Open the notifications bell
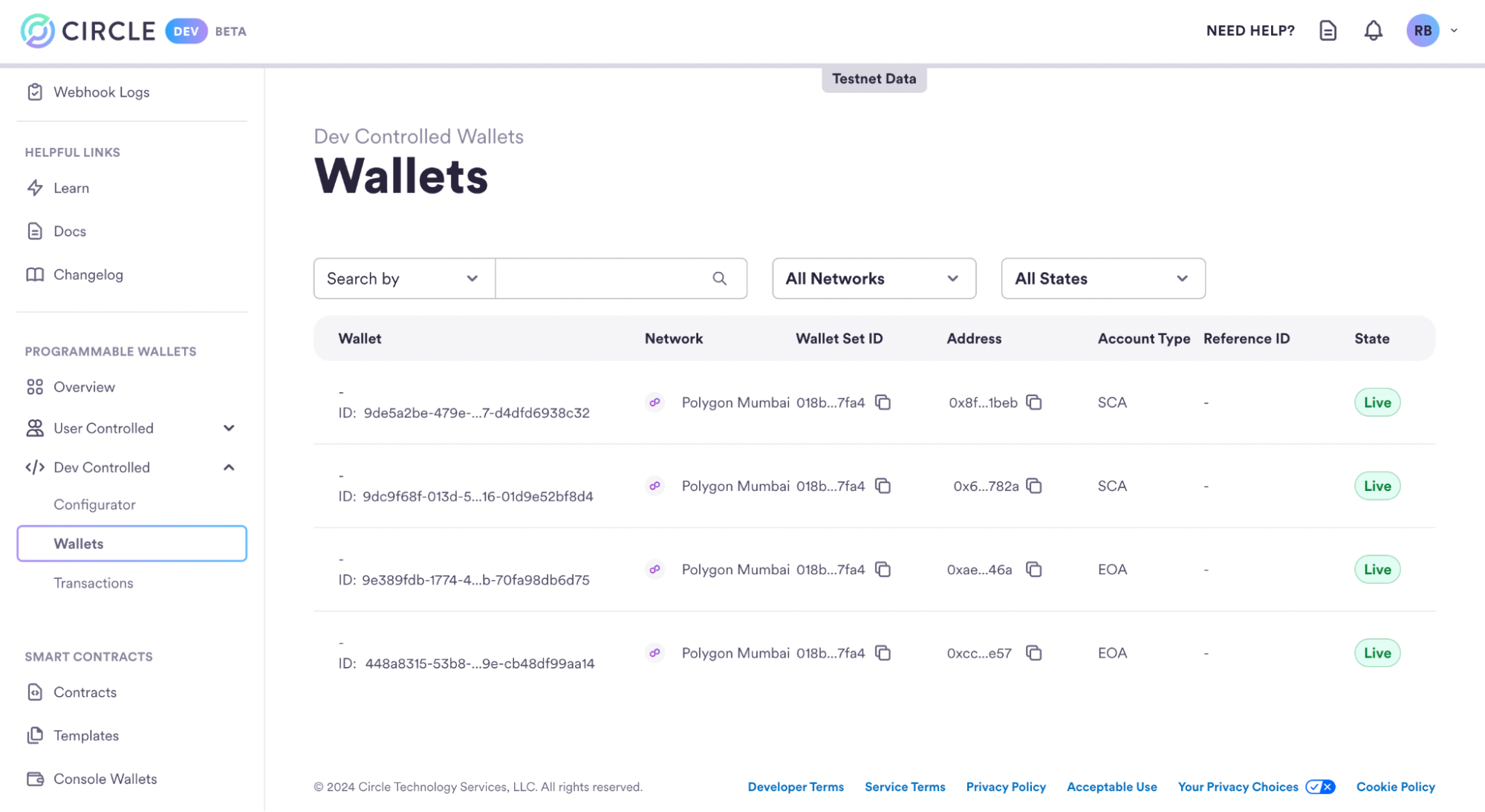Screen dimensions: 1485x812 tap(1373, 30)
